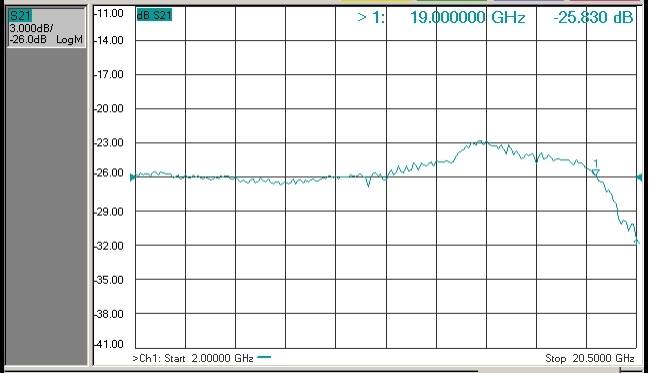
Task: Select the S21 trace label in status panel
Action: click(20, 16)
